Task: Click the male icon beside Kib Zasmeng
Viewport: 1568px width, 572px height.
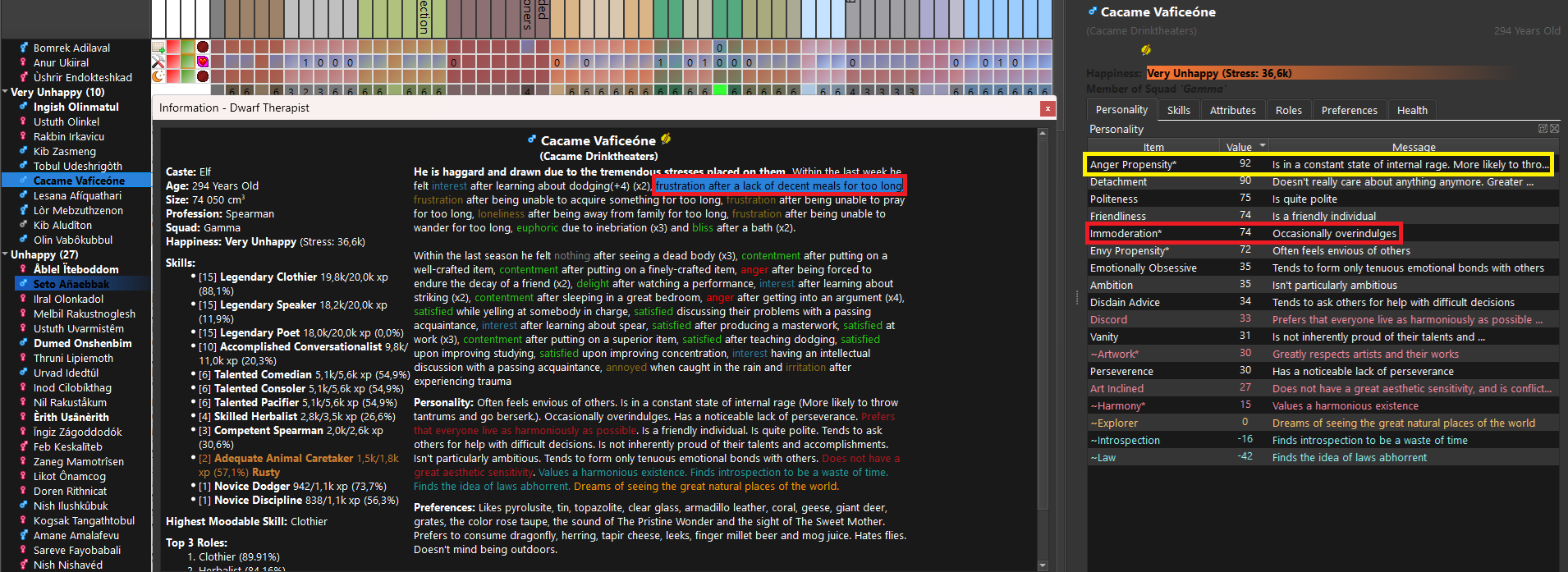Action: click(24, 151)
